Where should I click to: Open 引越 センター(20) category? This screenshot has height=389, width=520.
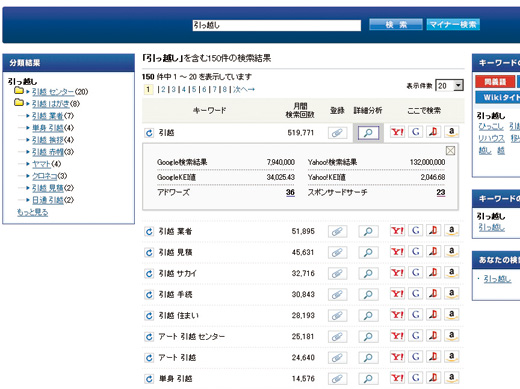click(x=53, y=92)
